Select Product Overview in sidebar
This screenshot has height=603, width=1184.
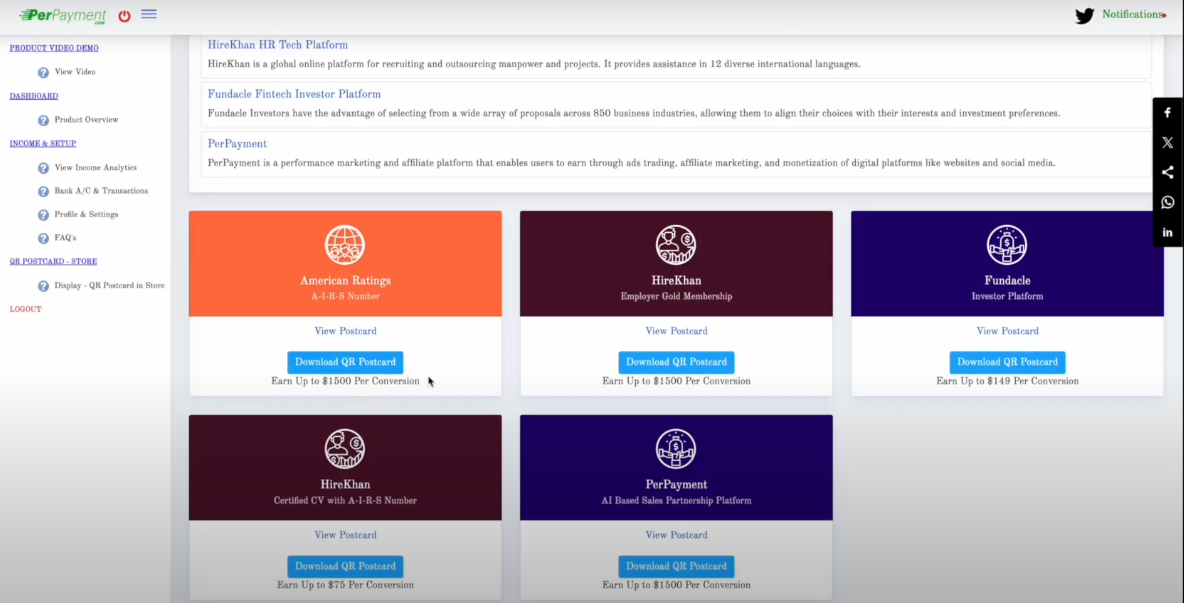pos(86,119)
